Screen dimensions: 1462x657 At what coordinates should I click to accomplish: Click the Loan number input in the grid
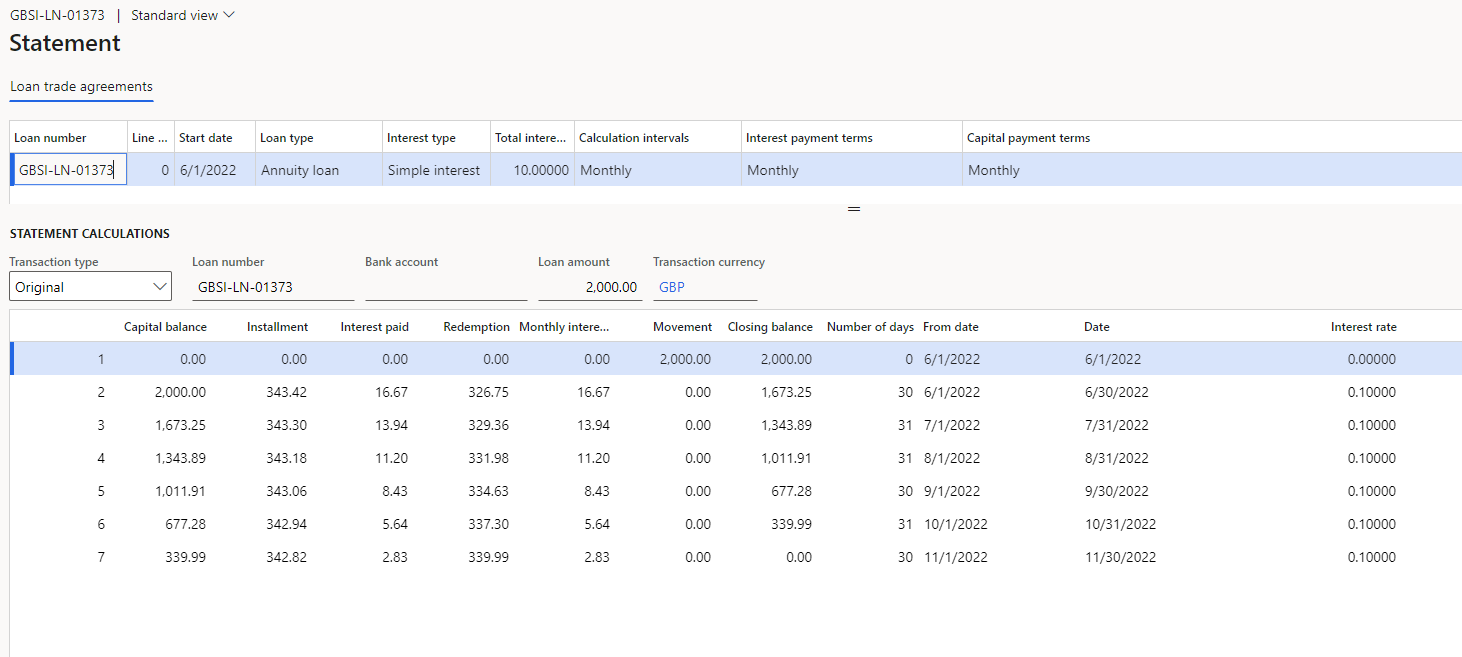click(x=68, y=170)
